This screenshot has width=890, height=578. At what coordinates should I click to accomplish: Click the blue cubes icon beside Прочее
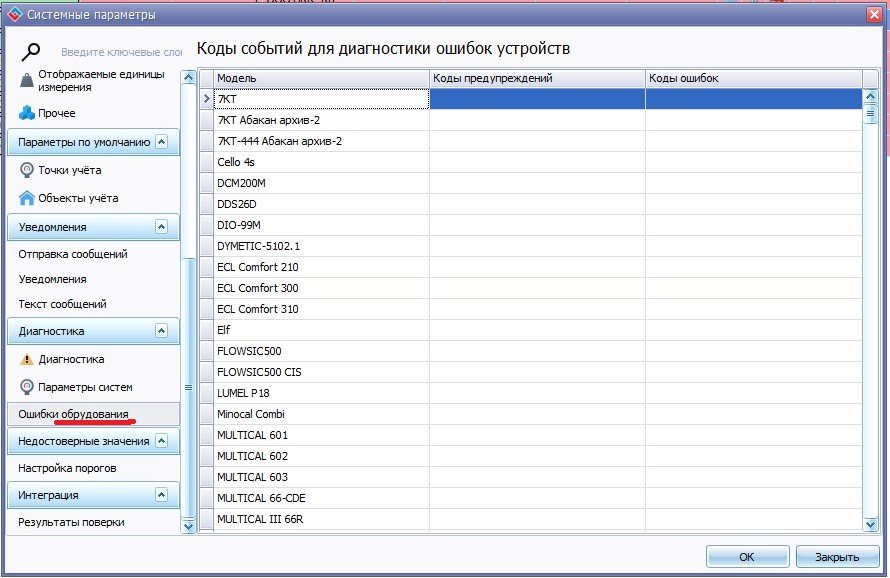click(27, 113)
